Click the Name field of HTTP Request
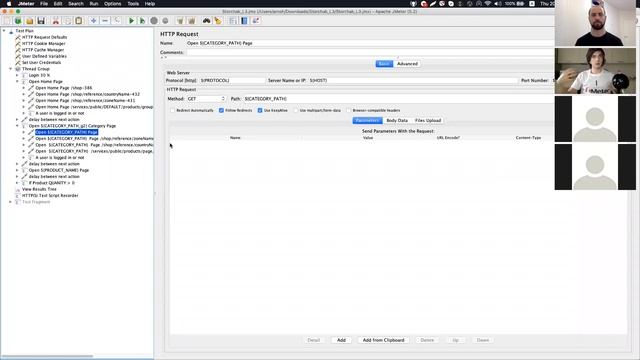The height and width of the screenshot is (360, 640). pos(370,43)
